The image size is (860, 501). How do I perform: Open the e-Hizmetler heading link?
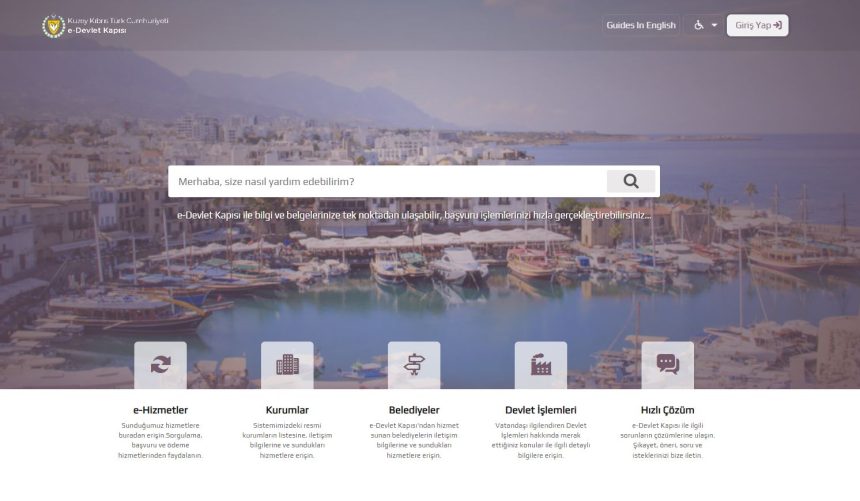pyautogui.click(x=160, y=410)
